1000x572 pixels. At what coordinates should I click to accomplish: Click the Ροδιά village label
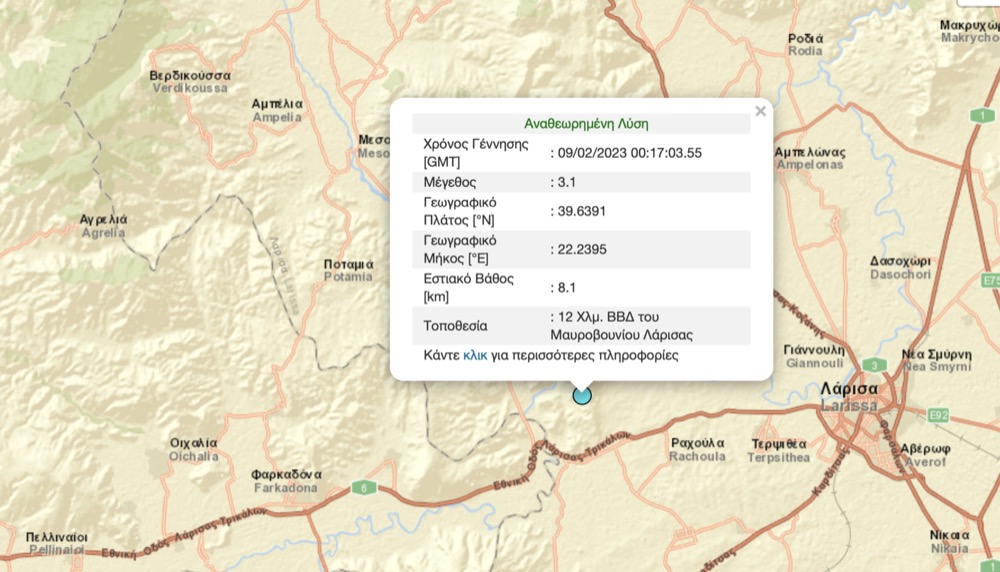click(x=806, y=39)
